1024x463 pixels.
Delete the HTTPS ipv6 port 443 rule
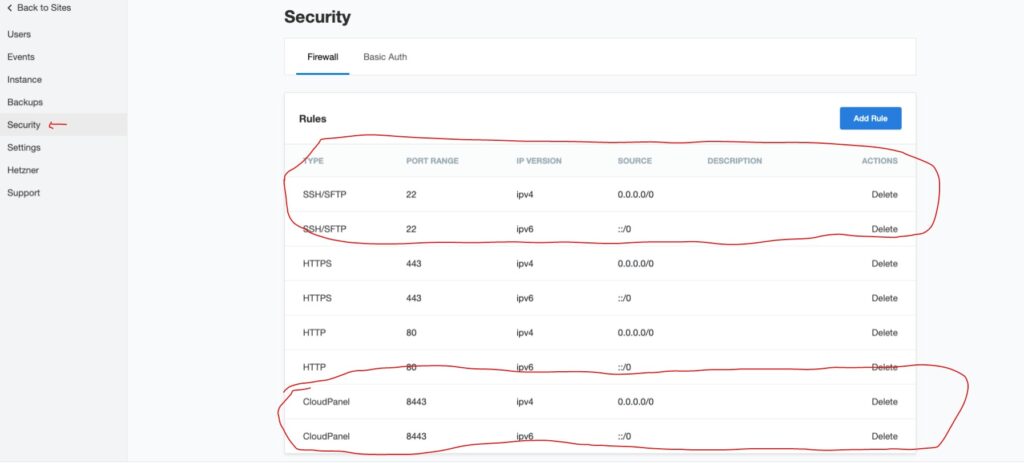coord(884,298)
